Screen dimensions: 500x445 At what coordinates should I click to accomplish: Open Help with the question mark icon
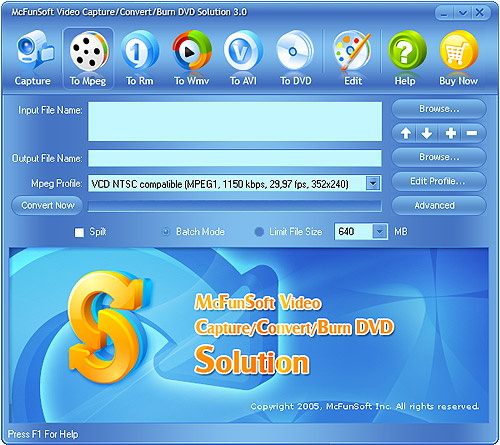(x=406, y=58)
